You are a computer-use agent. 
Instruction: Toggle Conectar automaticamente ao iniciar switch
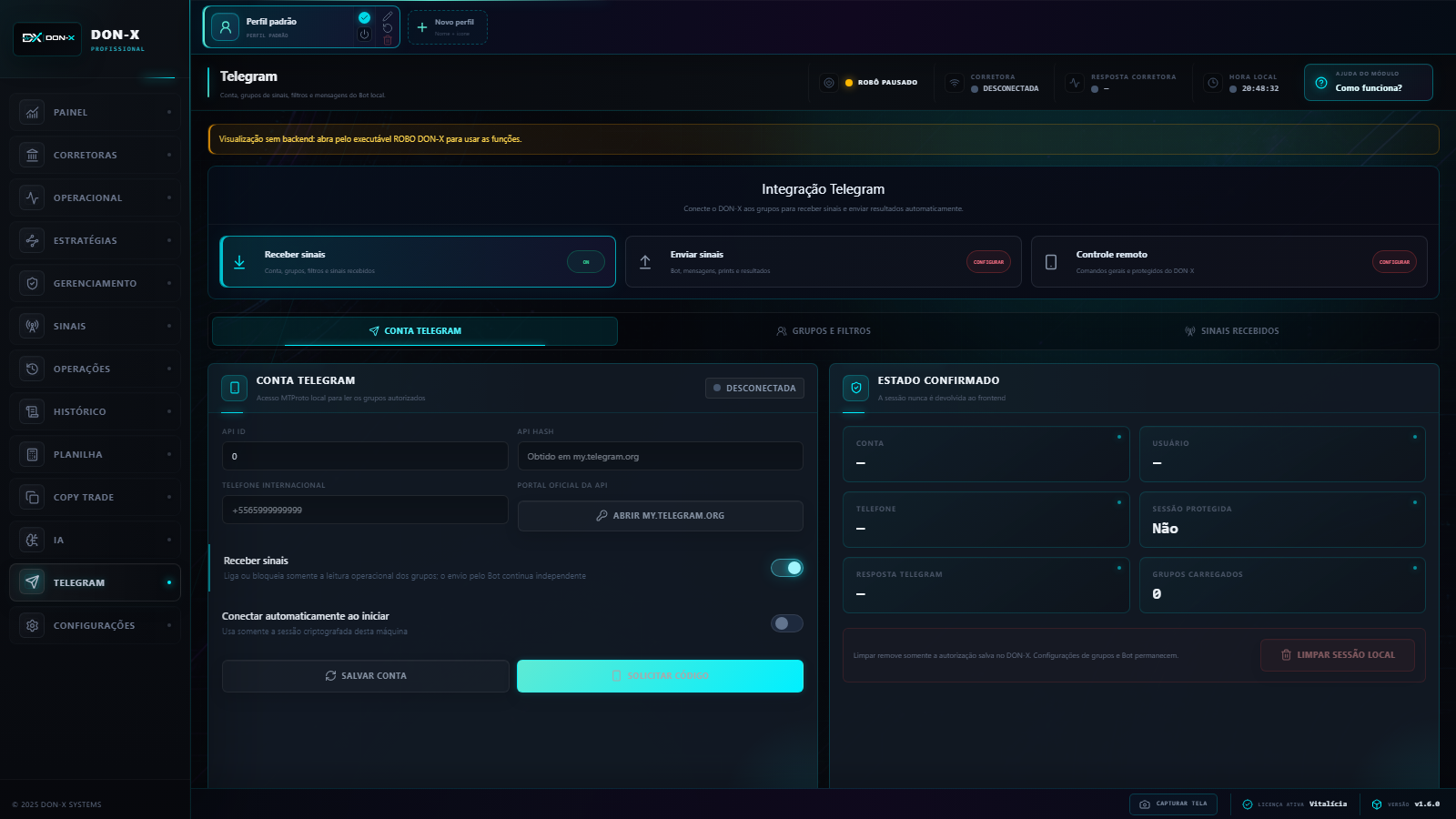point(787,623)
